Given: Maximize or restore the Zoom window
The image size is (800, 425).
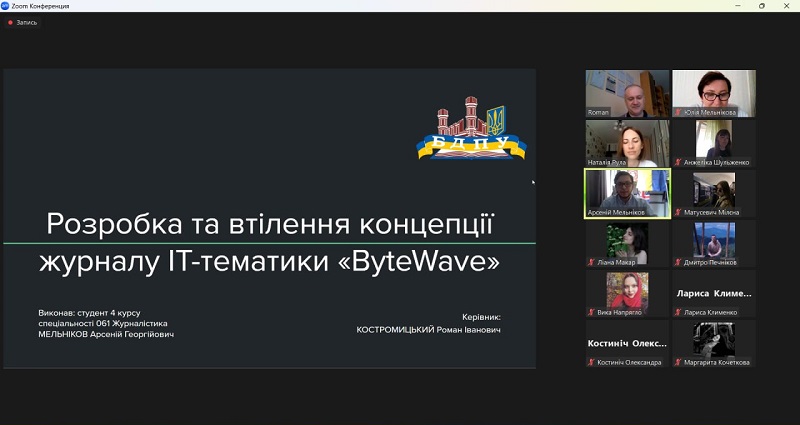Looking at the screenshot, I should point(762,6).
